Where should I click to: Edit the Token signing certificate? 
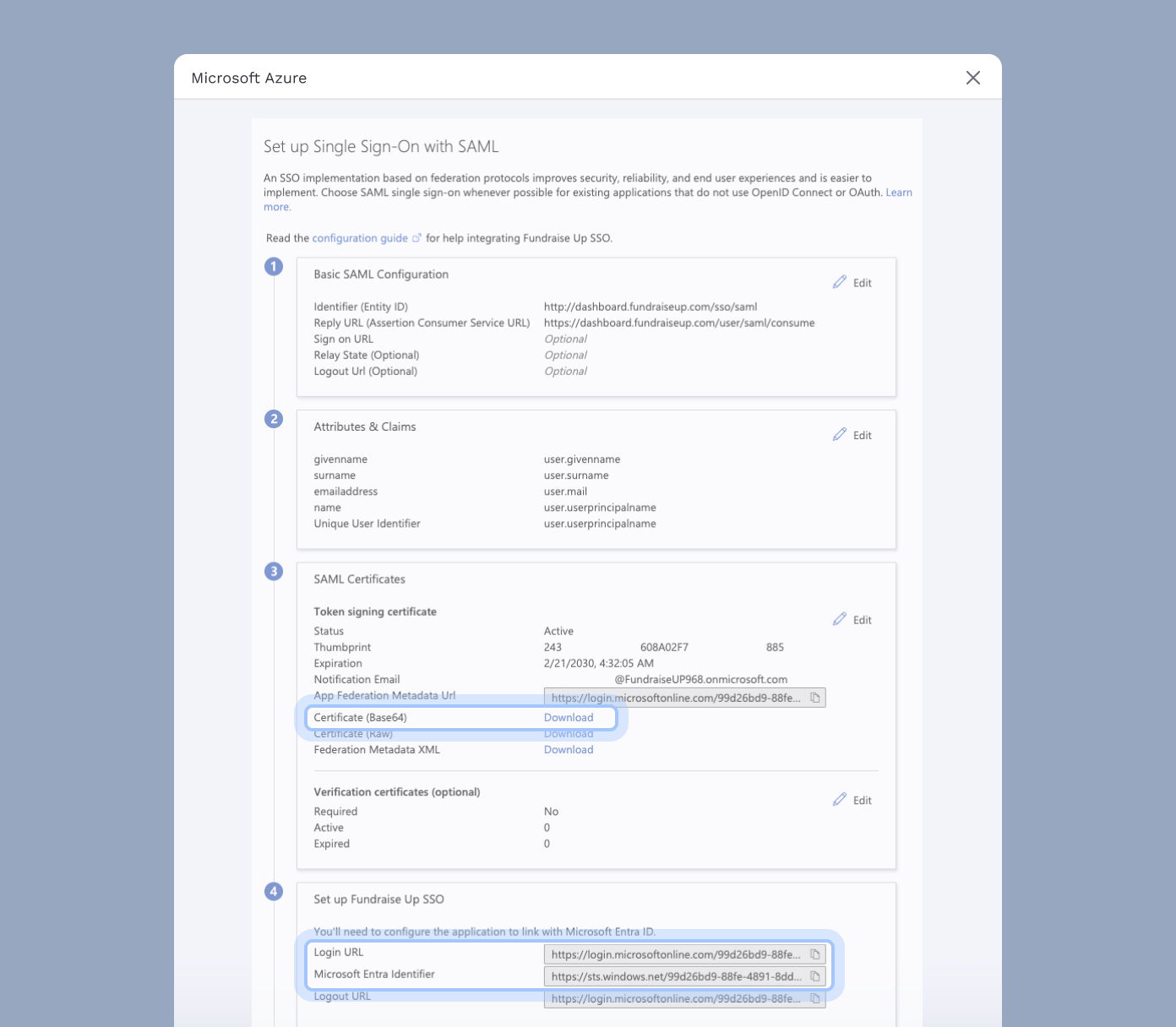(852, 620)
